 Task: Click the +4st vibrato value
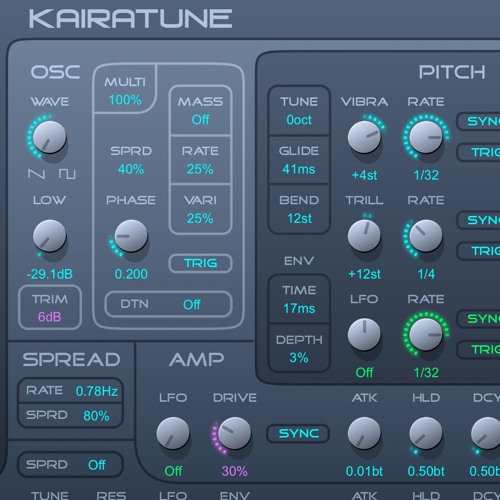tap(364, 175)
